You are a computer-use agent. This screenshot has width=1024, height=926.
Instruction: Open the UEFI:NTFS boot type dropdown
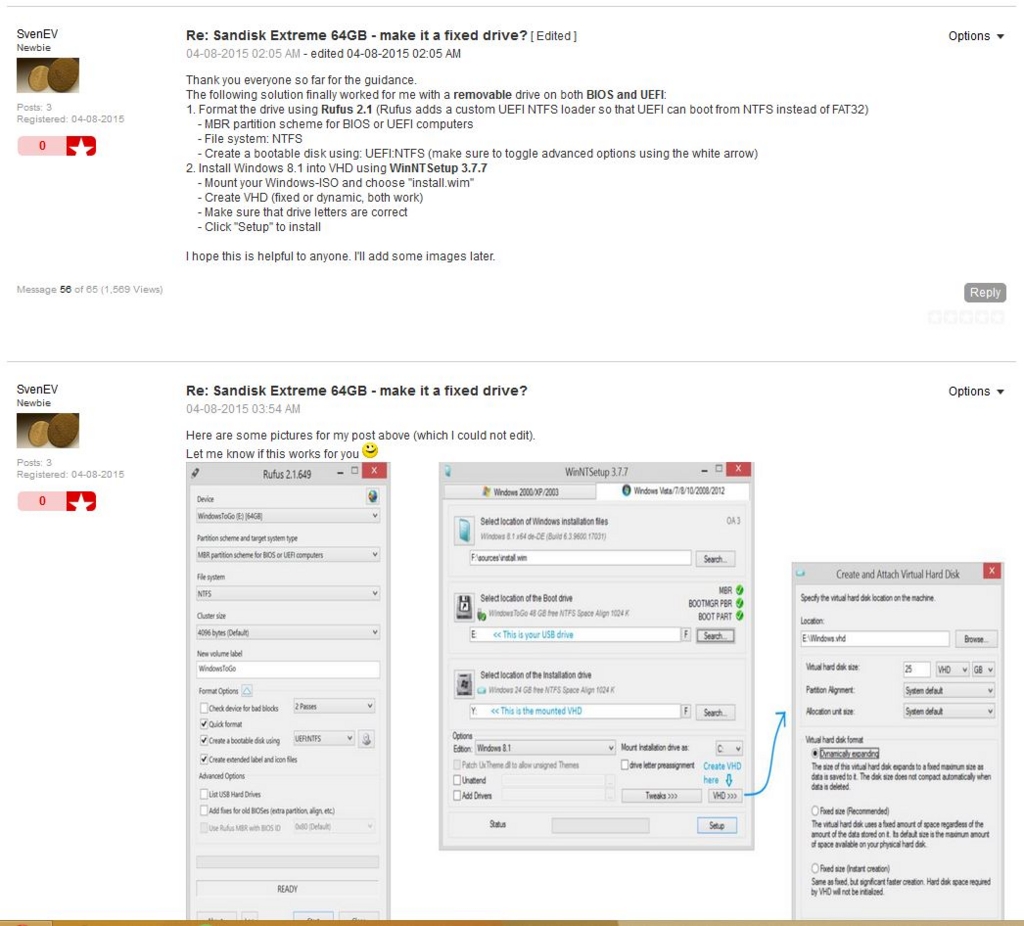tap(324, 738)
